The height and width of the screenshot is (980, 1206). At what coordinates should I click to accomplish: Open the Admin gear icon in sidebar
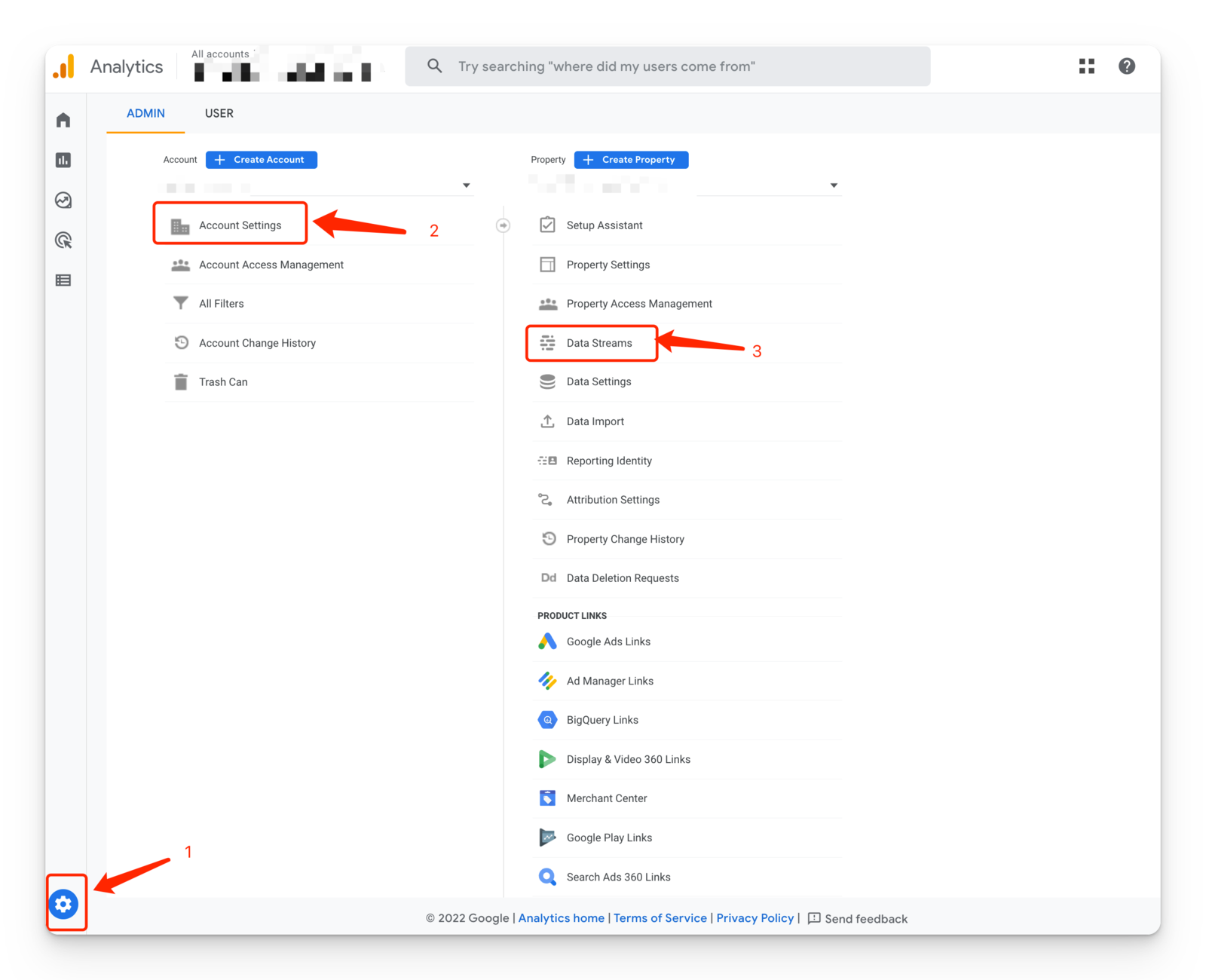point(64,903)
